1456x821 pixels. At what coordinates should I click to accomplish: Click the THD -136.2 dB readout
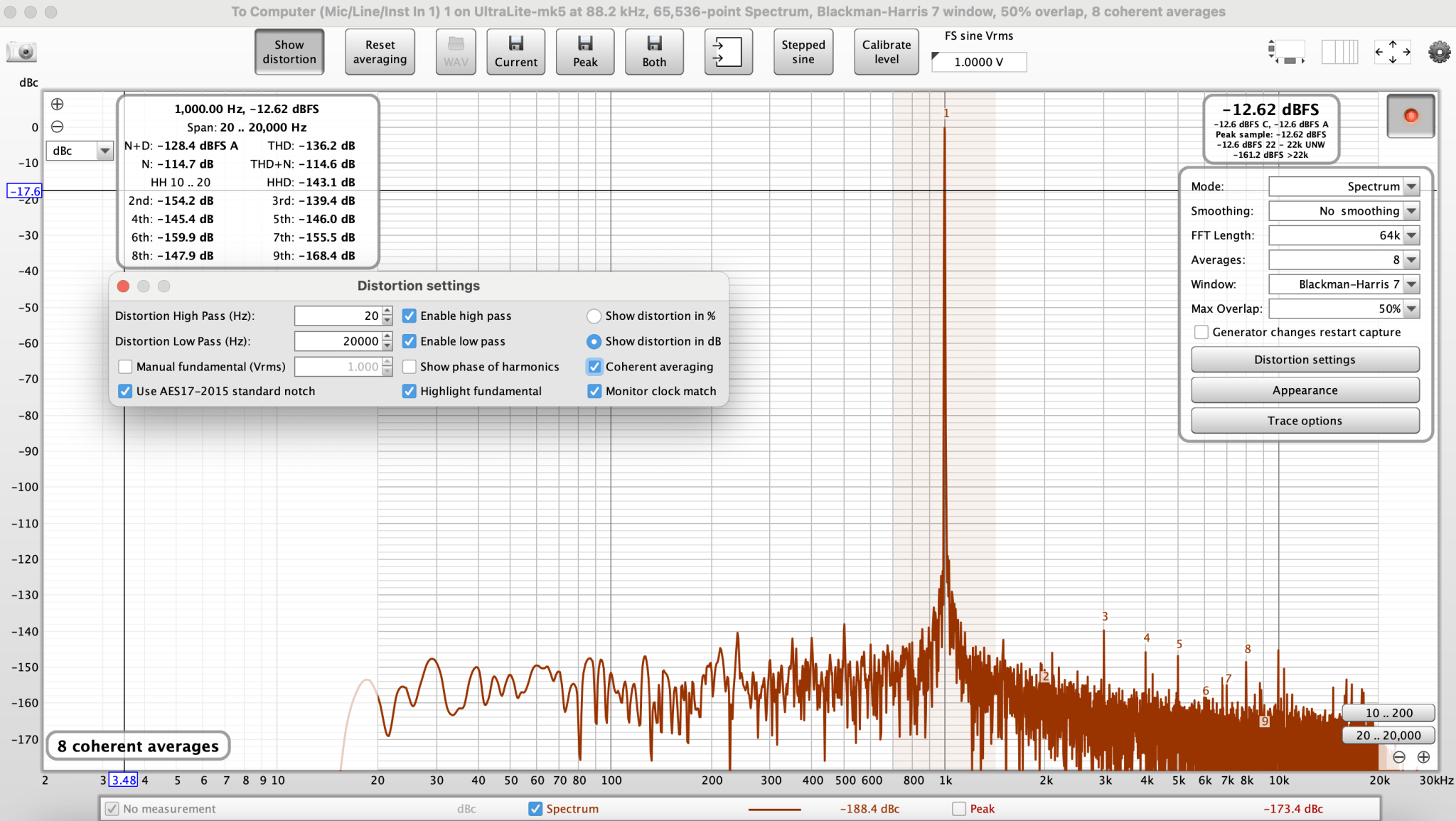(311, 146)
